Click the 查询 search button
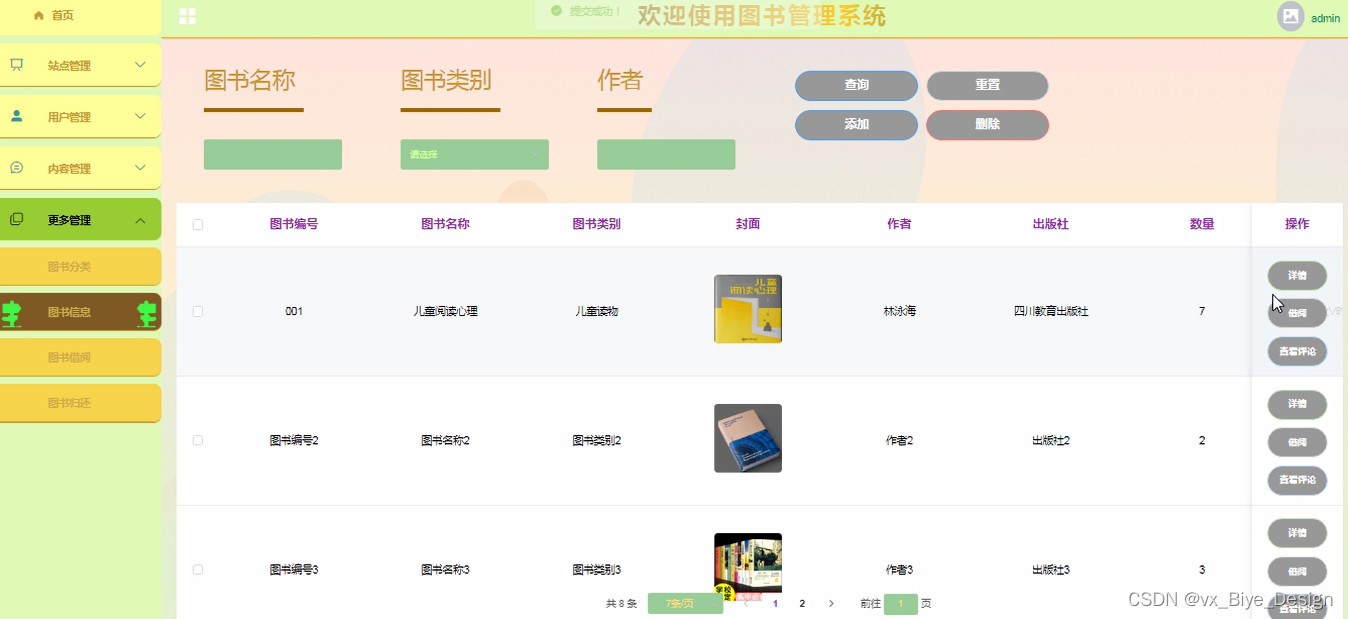This screenshot has width=1348, height=619. pos(857,86)
